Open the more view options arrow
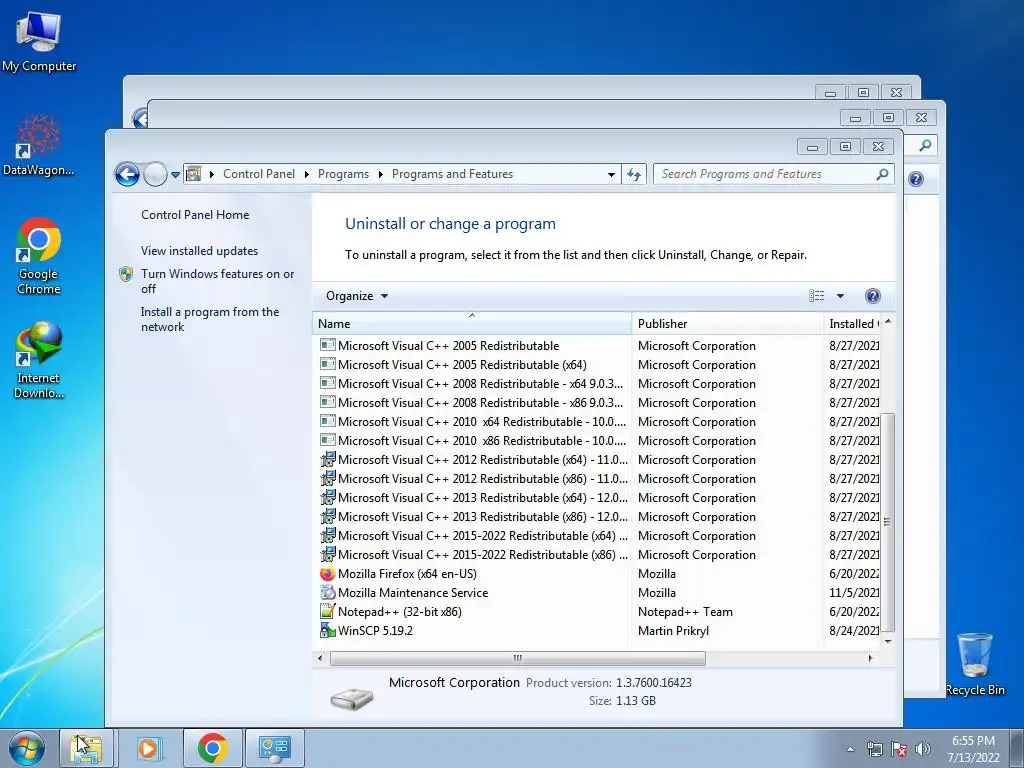Viewport: 1024px width, 768px height. click(840, 296)
